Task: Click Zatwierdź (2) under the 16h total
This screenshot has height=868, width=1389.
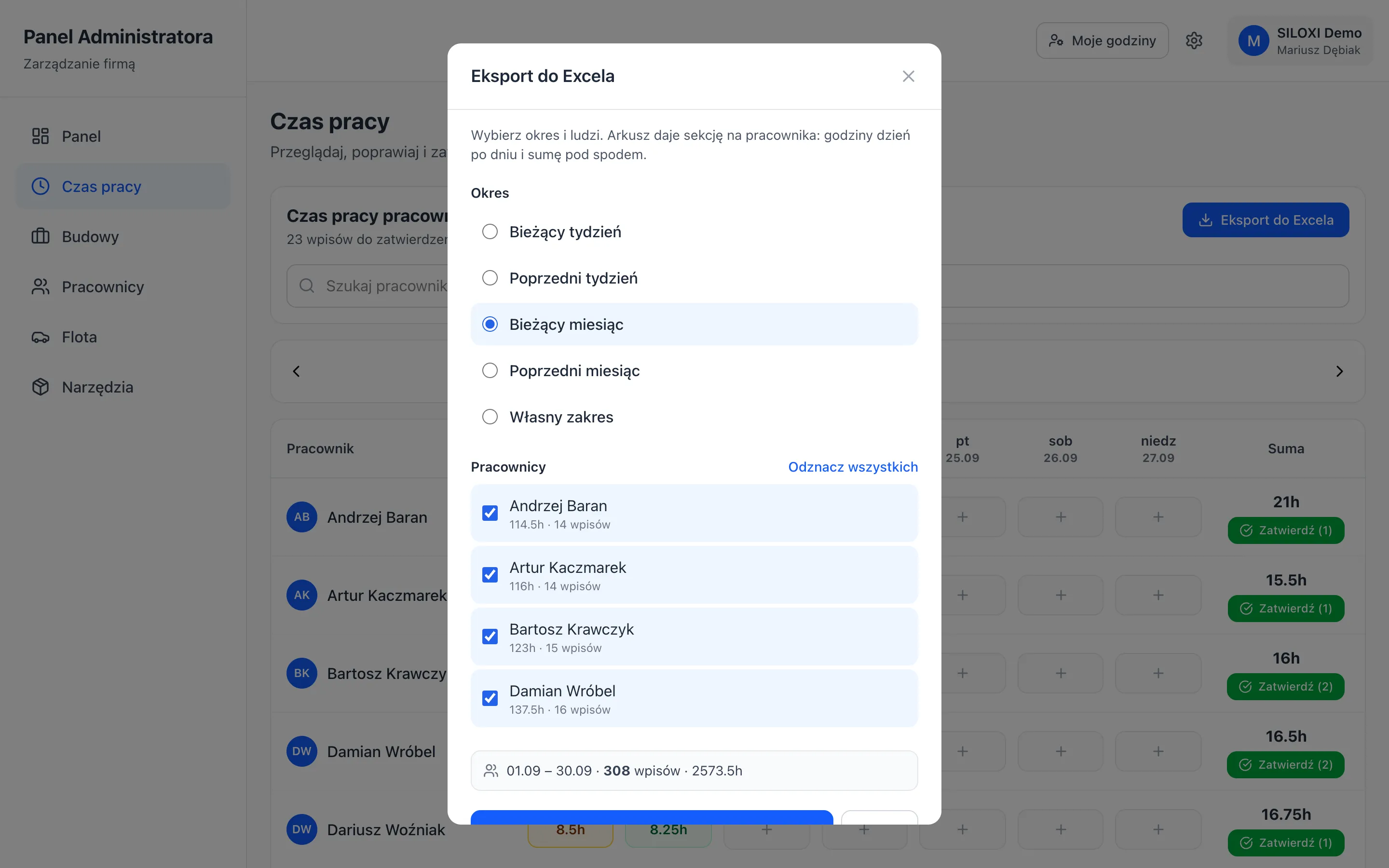Action: point(1286,687)
